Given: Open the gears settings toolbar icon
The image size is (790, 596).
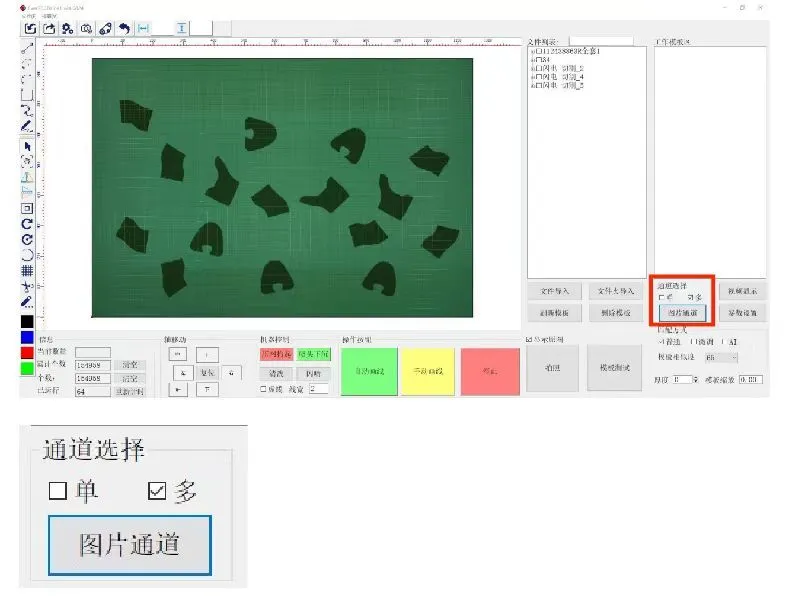Looking at the screenshot, I should (68, 29).
